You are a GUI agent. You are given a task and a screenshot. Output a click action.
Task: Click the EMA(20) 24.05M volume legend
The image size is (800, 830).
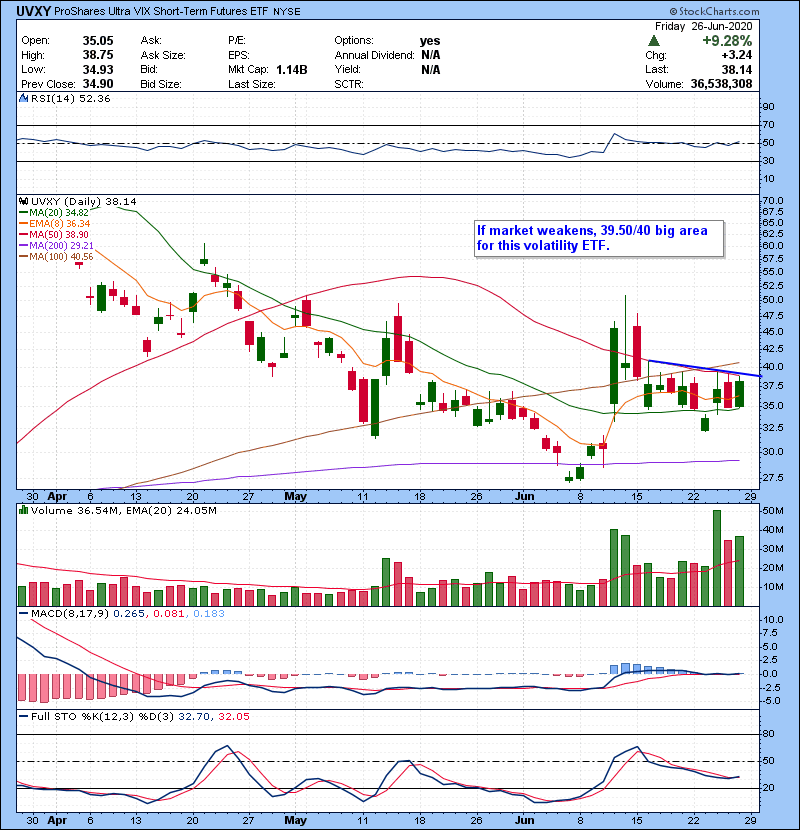170,510
